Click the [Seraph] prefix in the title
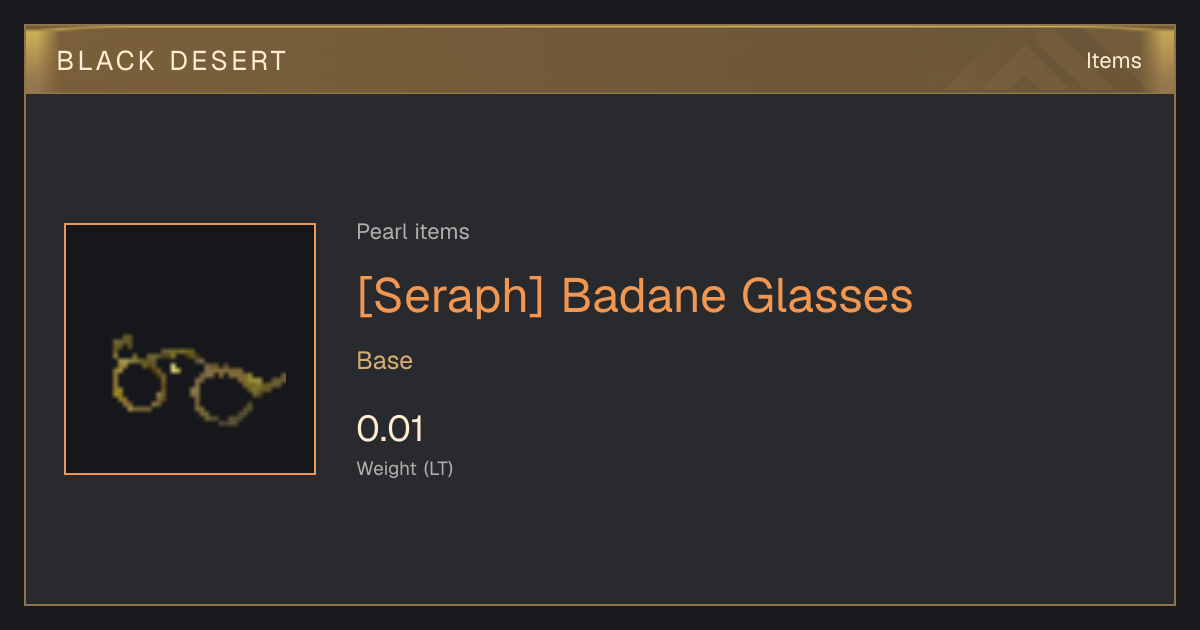This screenshot has height=630, width=1200. [450, 297]
